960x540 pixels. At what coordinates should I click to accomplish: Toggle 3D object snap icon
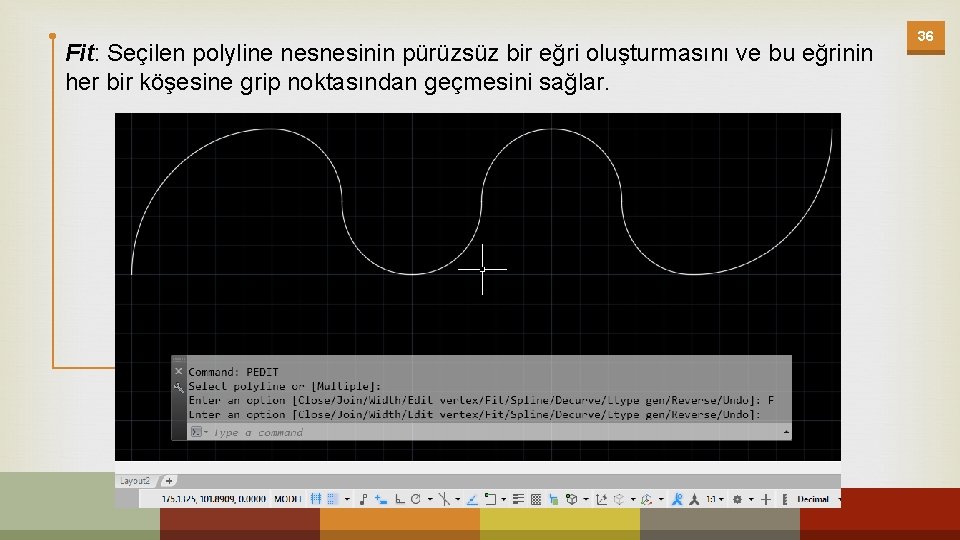pyautogui.click(x=571, y=499)
